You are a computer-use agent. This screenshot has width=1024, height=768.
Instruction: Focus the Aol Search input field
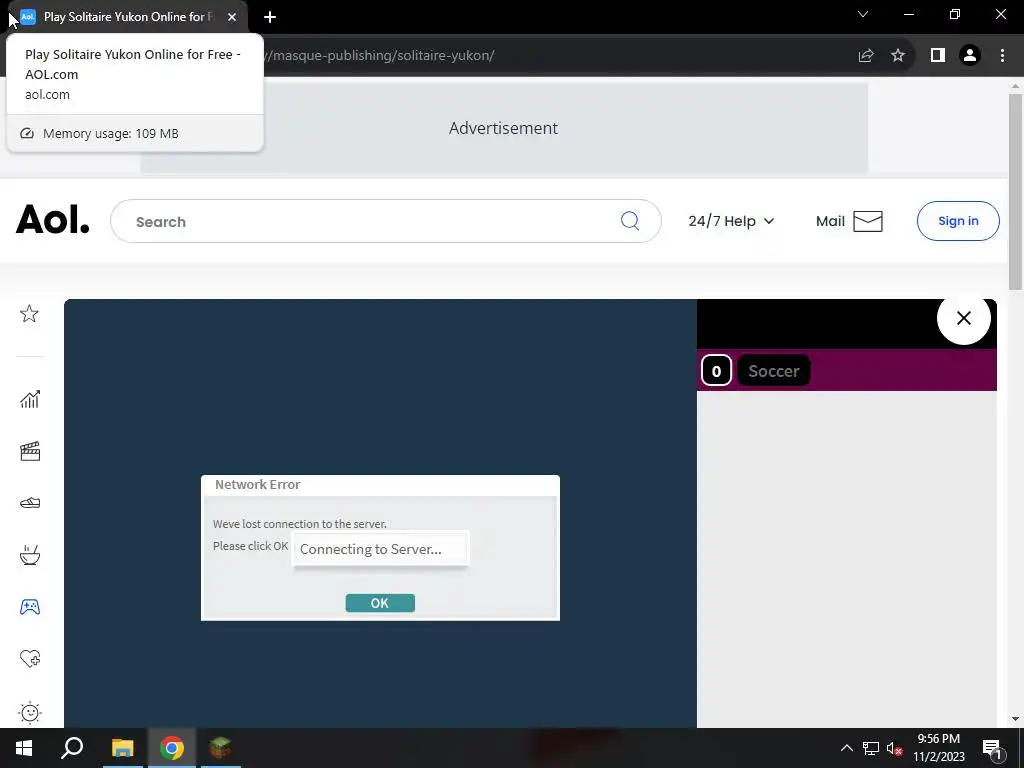(385, 221)
